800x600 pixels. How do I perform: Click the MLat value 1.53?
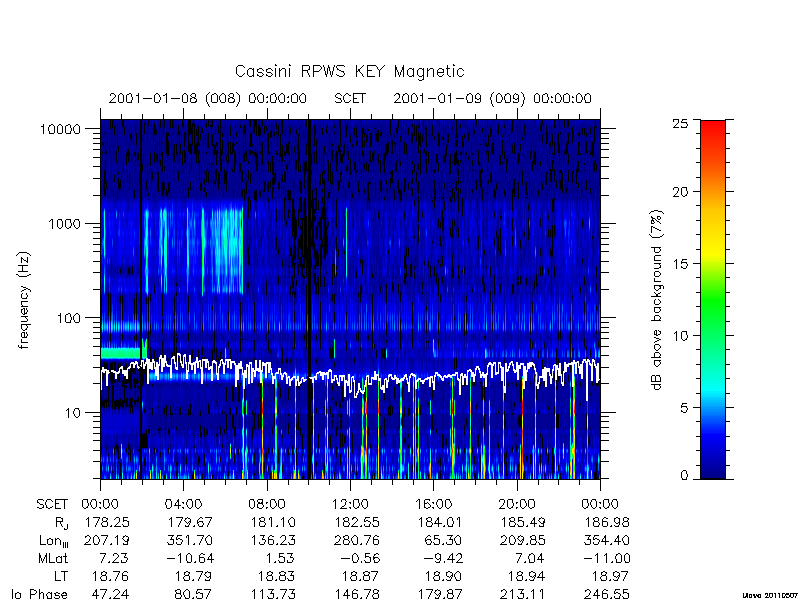[281, 559]
